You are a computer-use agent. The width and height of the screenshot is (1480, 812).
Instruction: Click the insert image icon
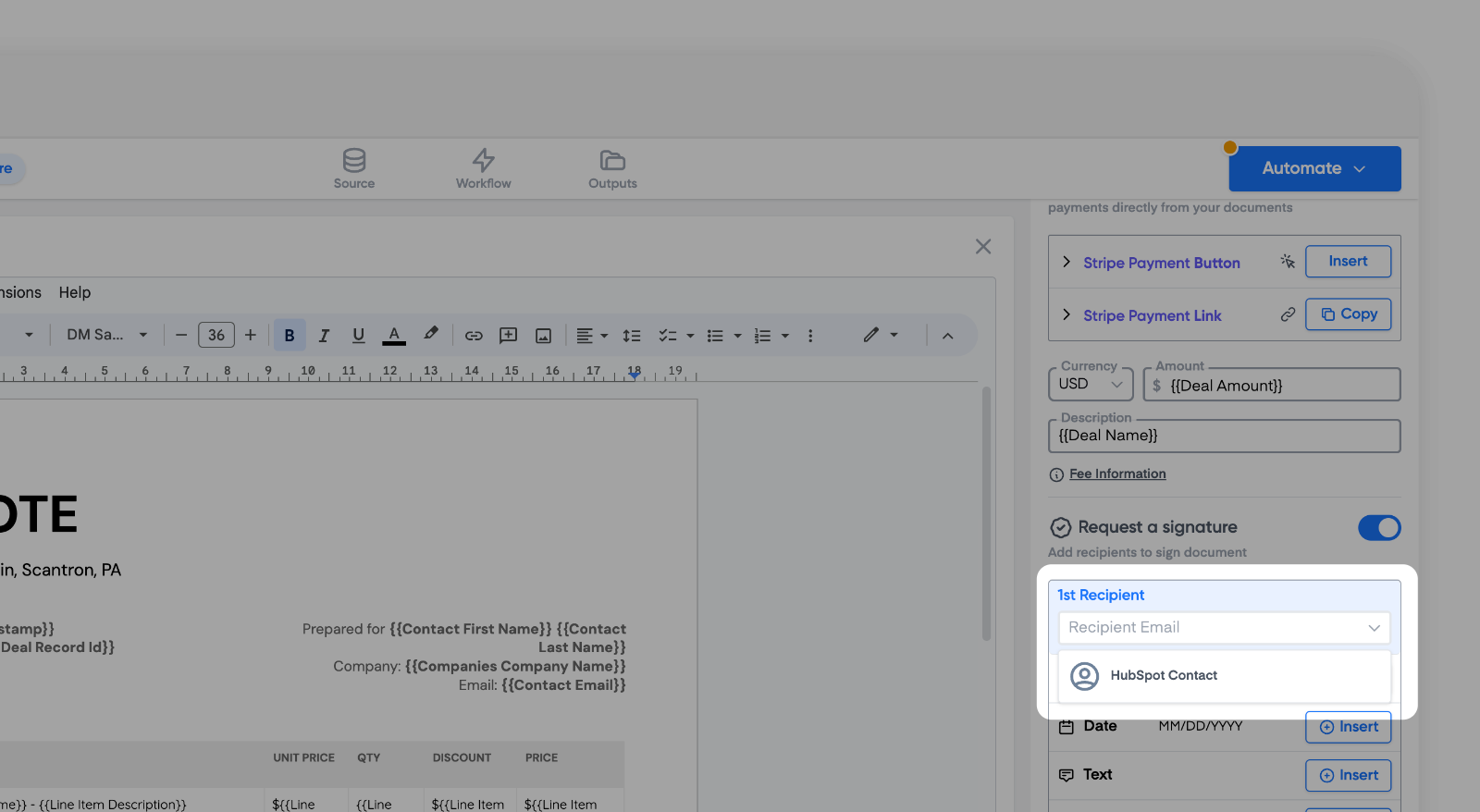[543, 336]
